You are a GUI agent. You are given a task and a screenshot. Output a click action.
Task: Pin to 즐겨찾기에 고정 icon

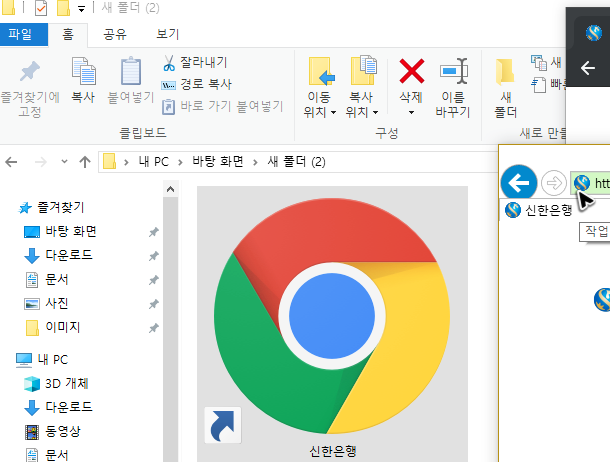click(30, 72)
